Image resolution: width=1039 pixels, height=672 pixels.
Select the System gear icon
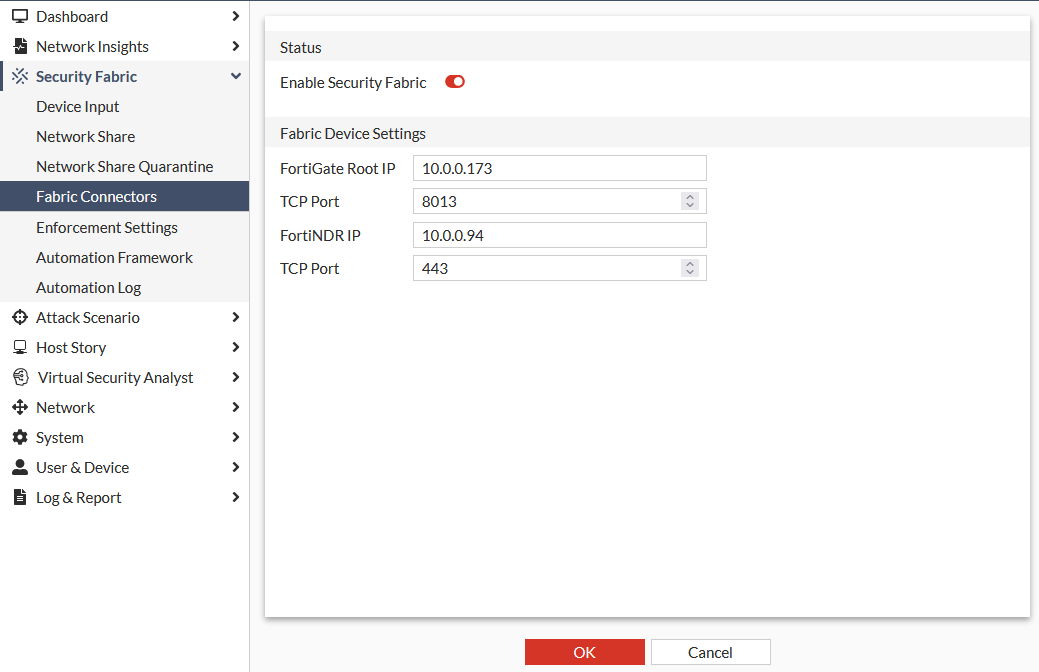pyautogui.click(x=20, y=437)
